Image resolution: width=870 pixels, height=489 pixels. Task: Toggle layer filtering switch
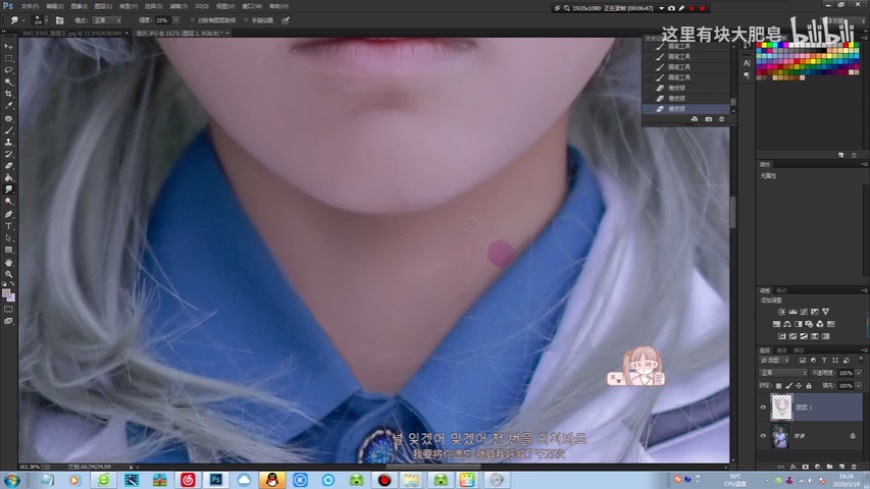pos(861,361)
